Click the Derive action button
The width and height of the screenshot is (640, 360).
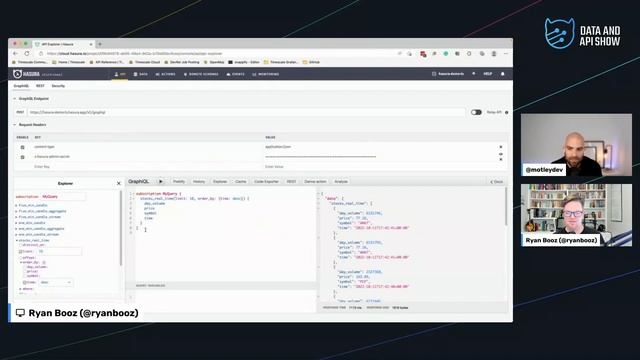316,182
